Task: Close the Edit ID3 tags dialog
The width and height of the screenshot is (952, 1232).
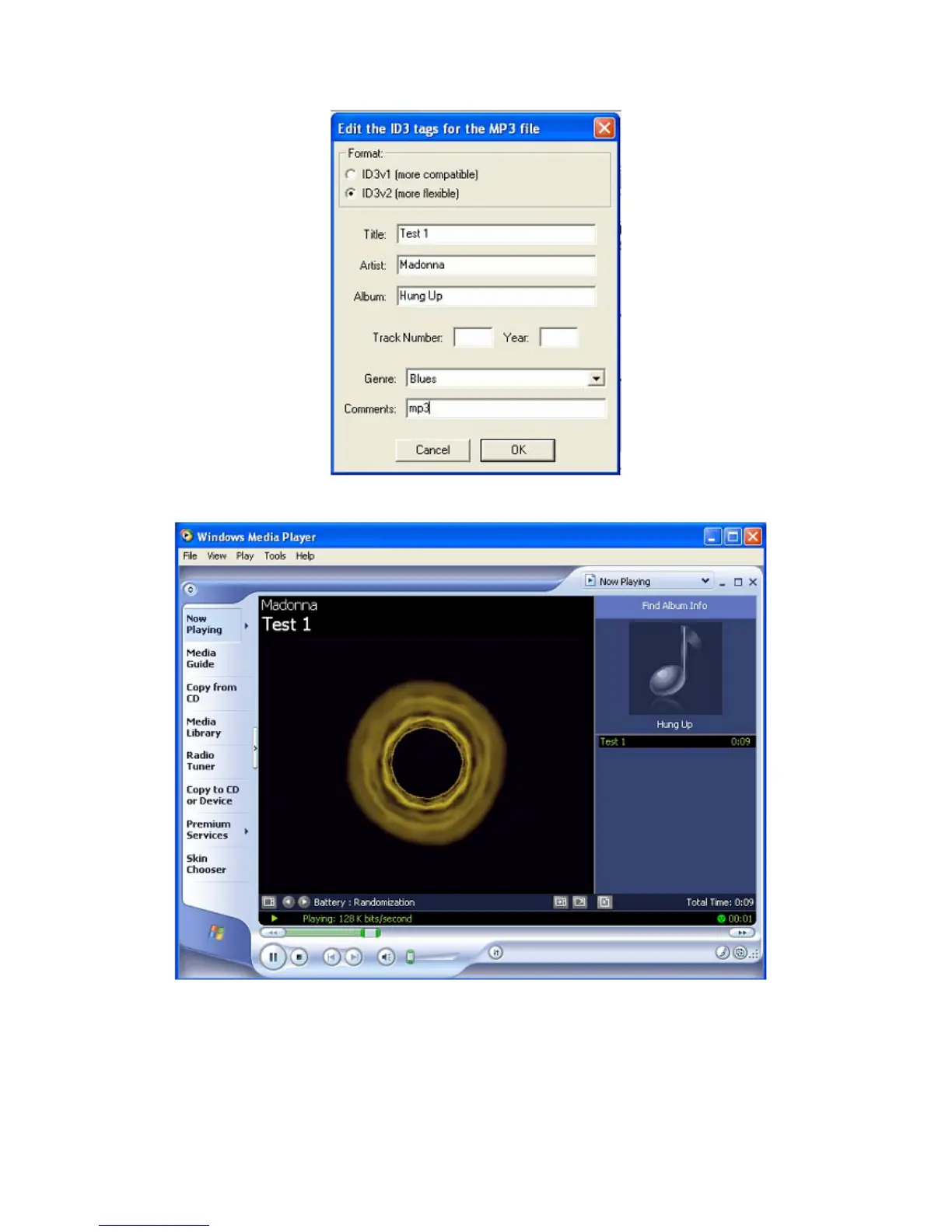Action: click(x=604, y=128)
